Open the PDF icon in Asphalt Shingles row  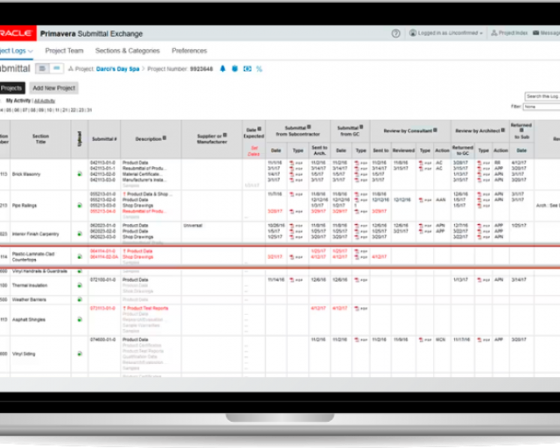[x=361, y=308]
